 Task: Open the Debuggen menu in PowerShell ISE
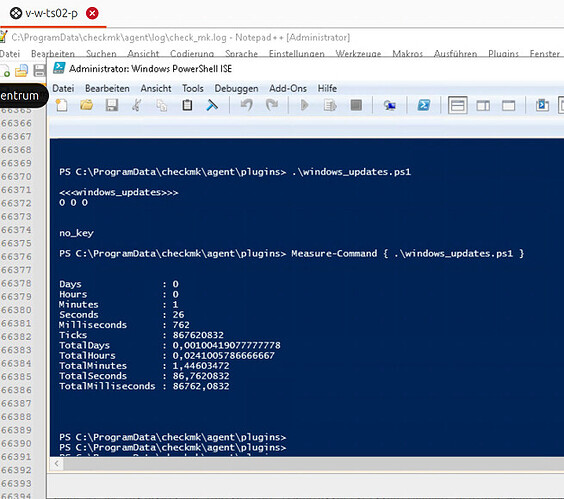236,89
